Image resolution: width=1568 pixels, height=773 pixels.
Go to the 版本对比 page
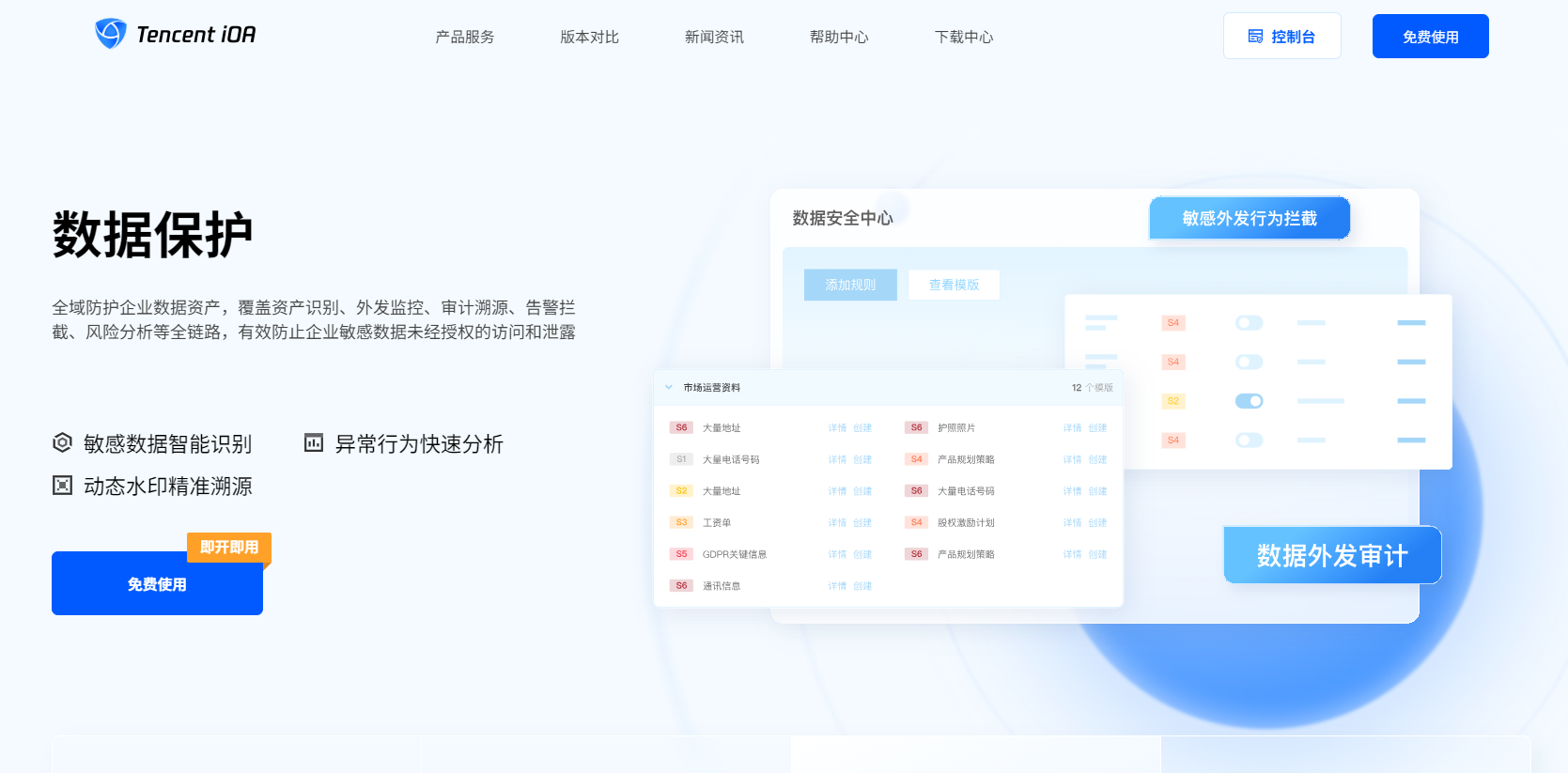click(590, 37)
